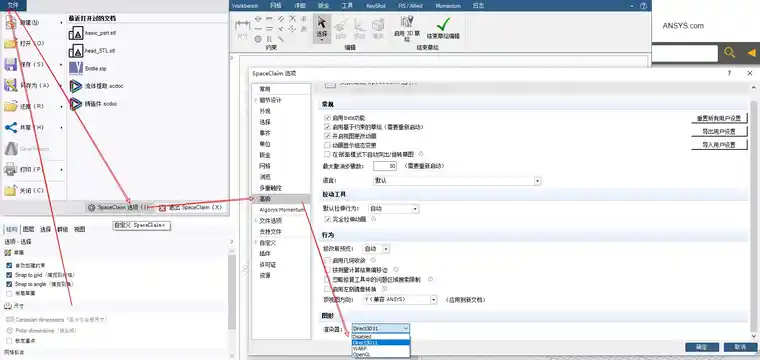Image resolution: width=760 pixels, height=360 pixels.
Task: Click the yellow search magnifier icon
Action: click(729, 53)
